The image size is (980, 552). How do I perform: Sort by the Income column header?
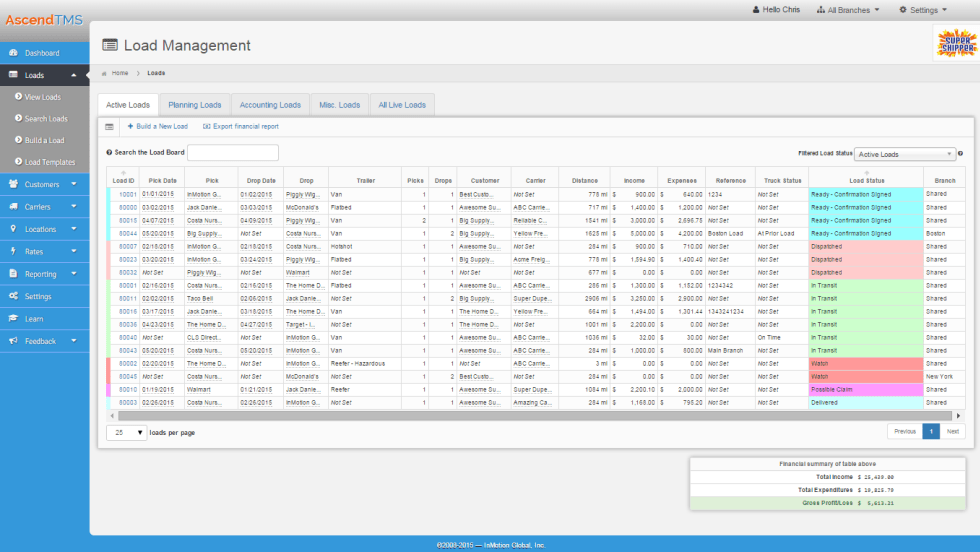click(x=634, y=180)
